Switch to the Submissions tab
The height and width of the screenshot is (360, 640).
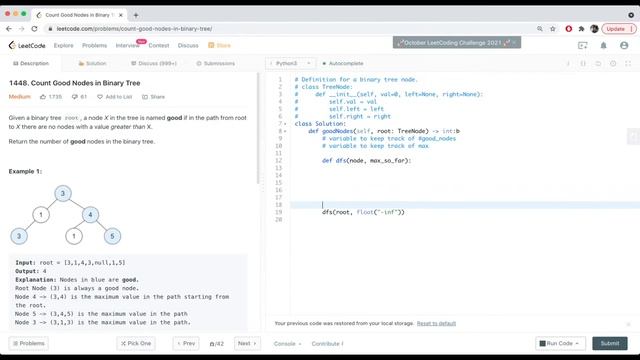[x=216, y=63]
